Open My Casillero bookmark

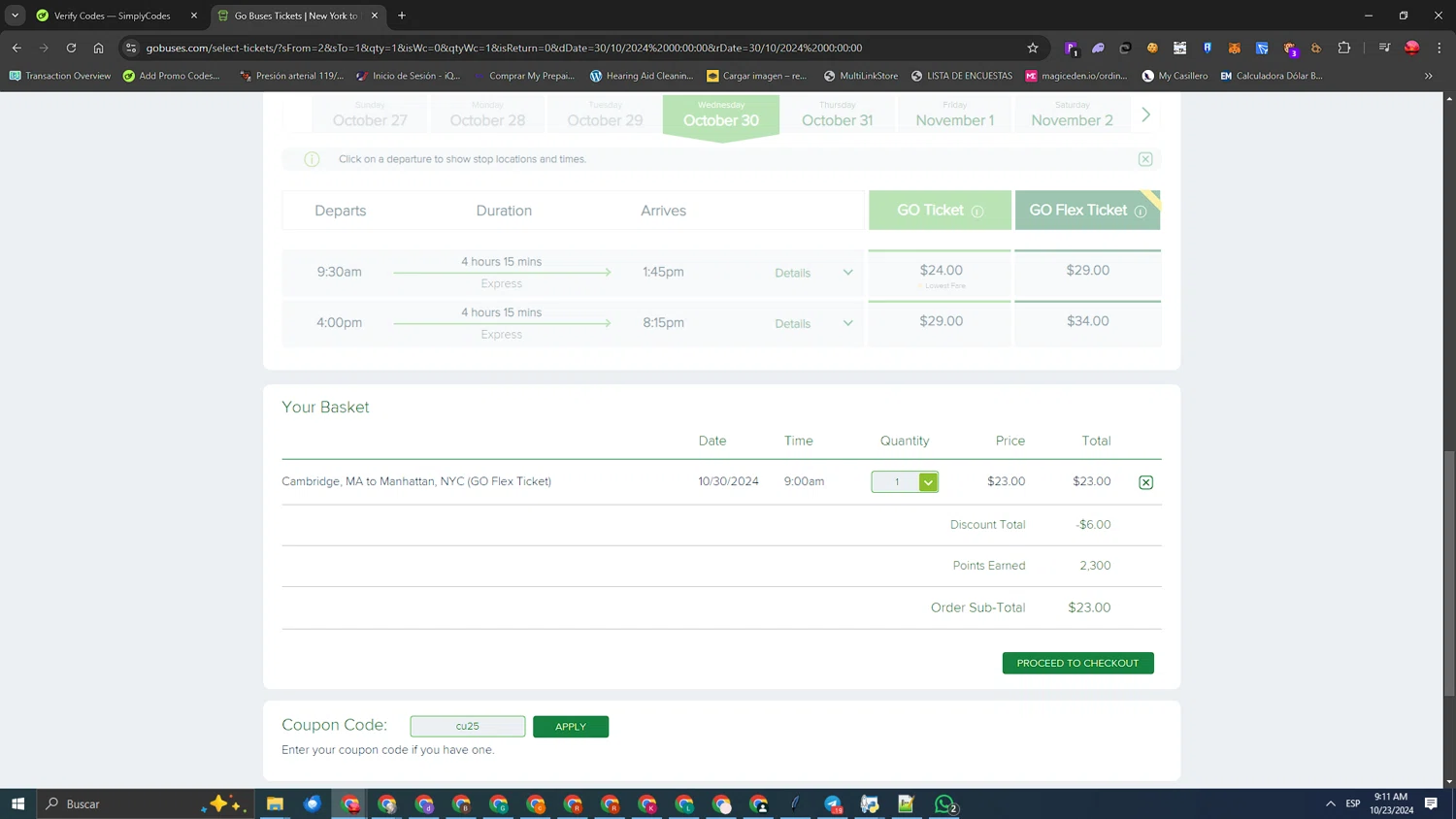[1175, 76]
